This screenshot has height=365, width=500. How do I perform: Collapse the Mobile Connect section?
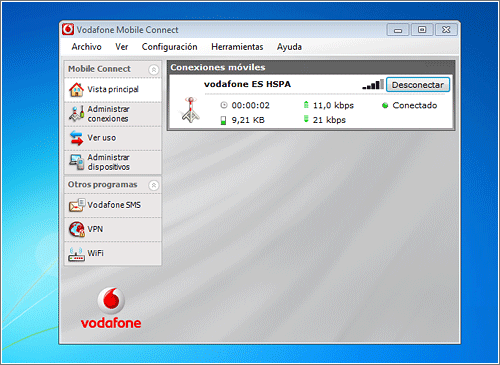coord(153,70)
